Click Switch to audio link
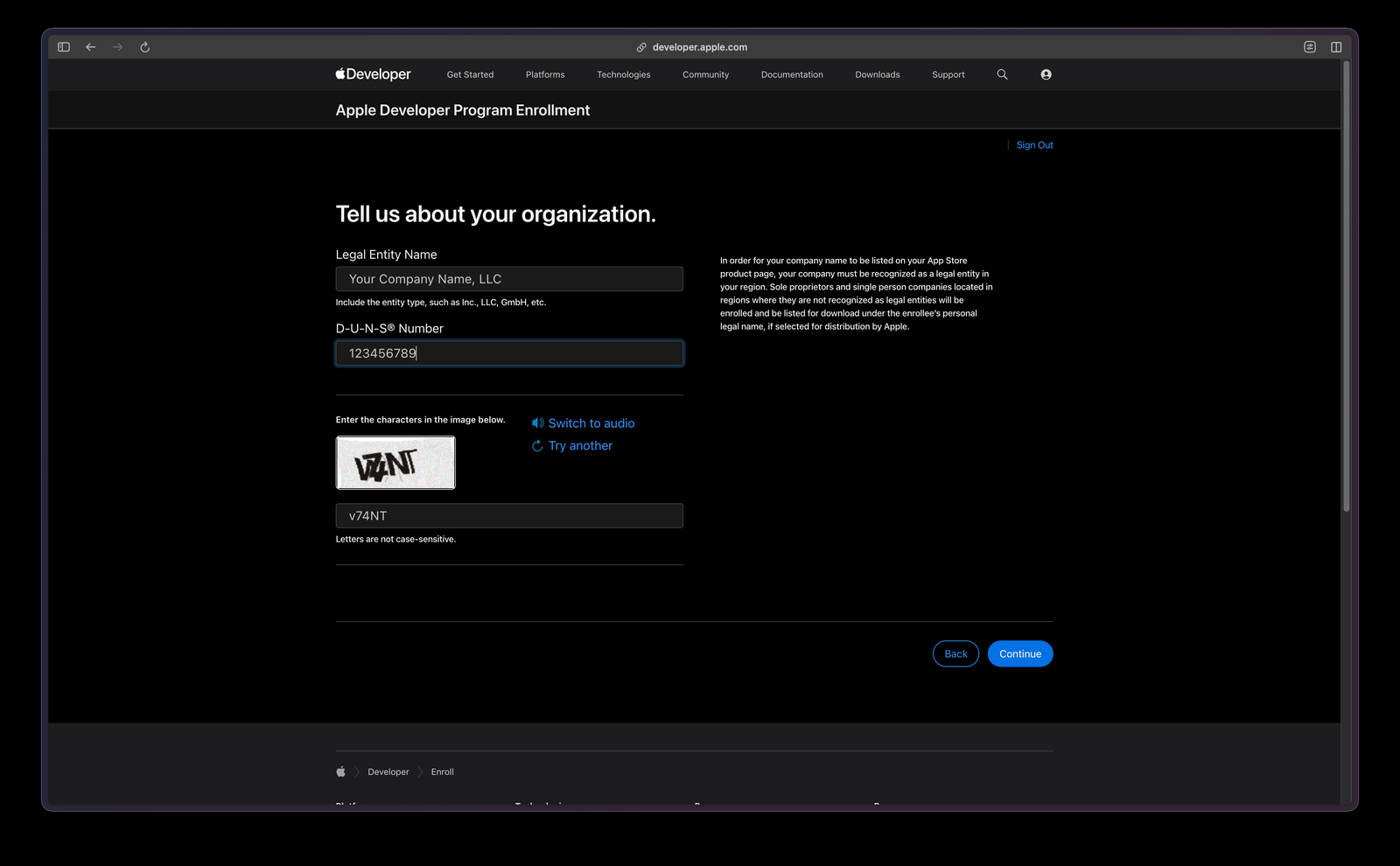This screenshot has width=1400, height=866. [591, 423]
